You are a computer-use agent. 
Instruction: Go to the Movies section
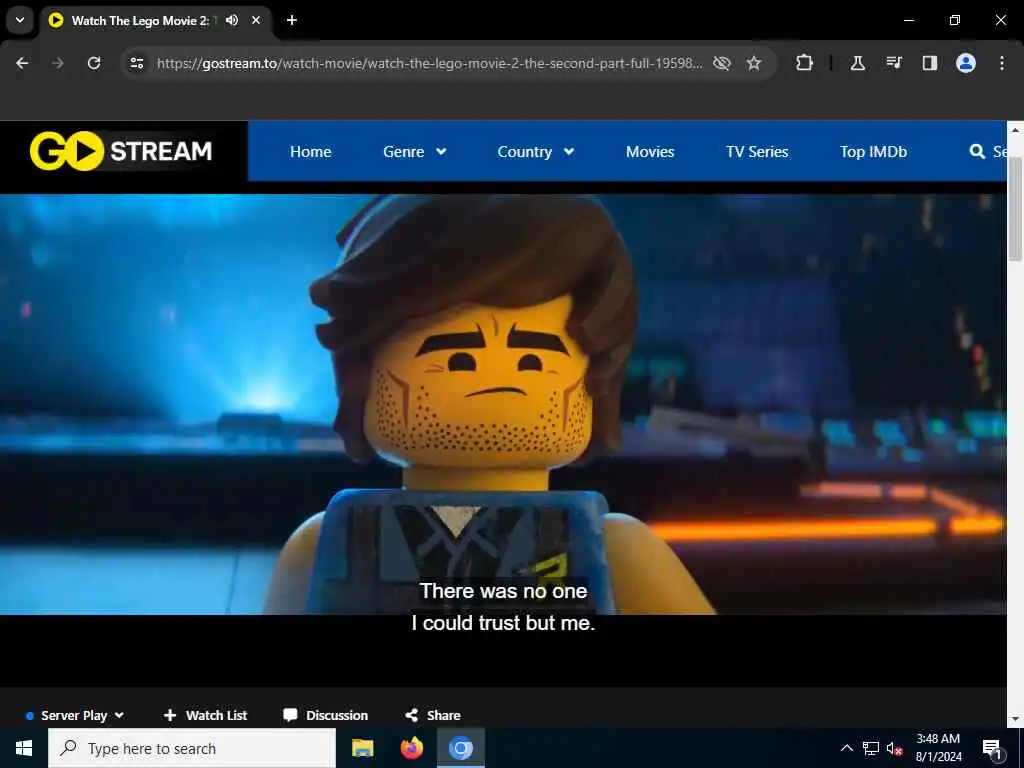pyautogui.click(x=650, y=152)
